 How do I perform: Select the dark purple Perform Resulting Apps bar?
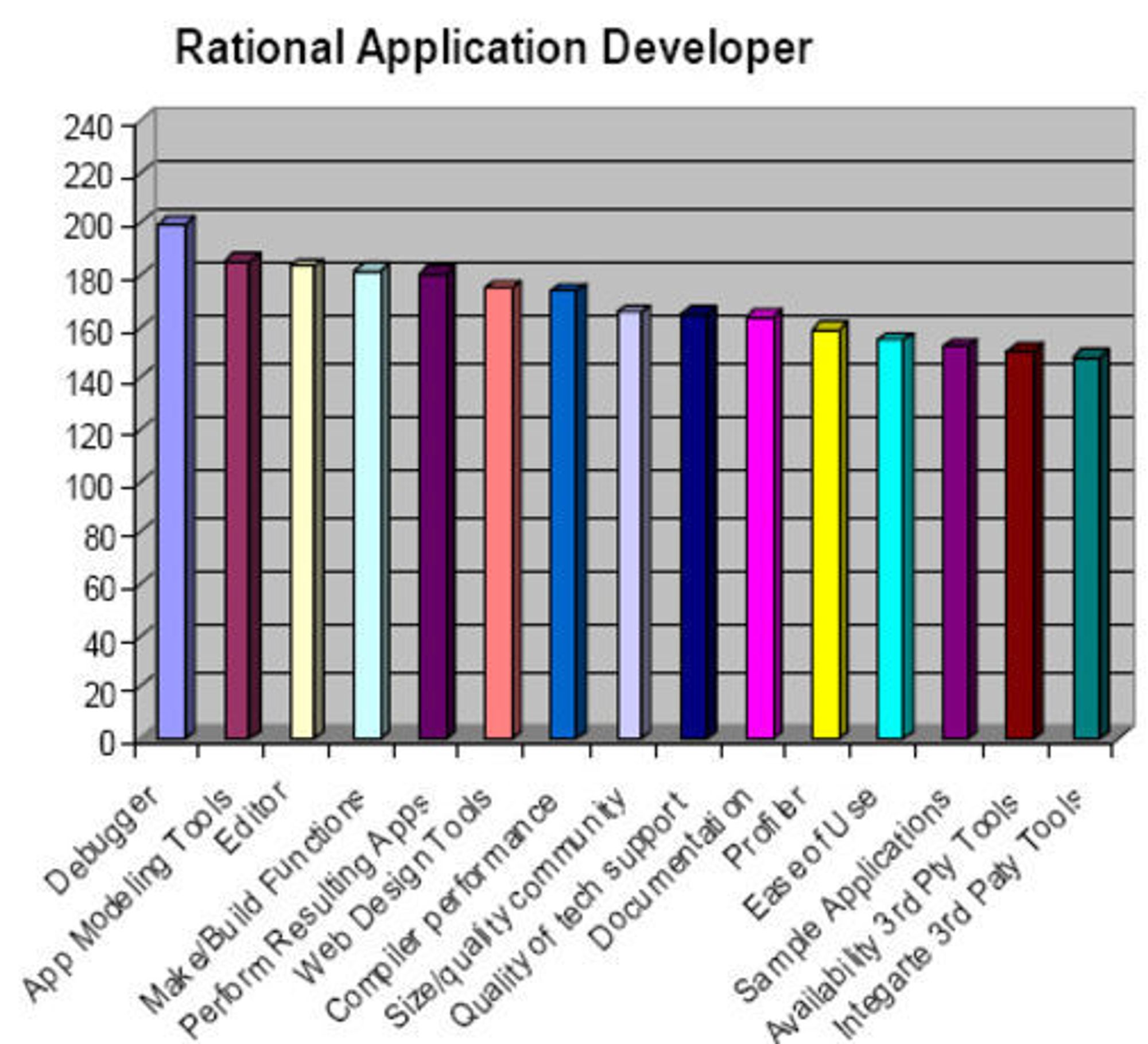[x=436, y=502]
